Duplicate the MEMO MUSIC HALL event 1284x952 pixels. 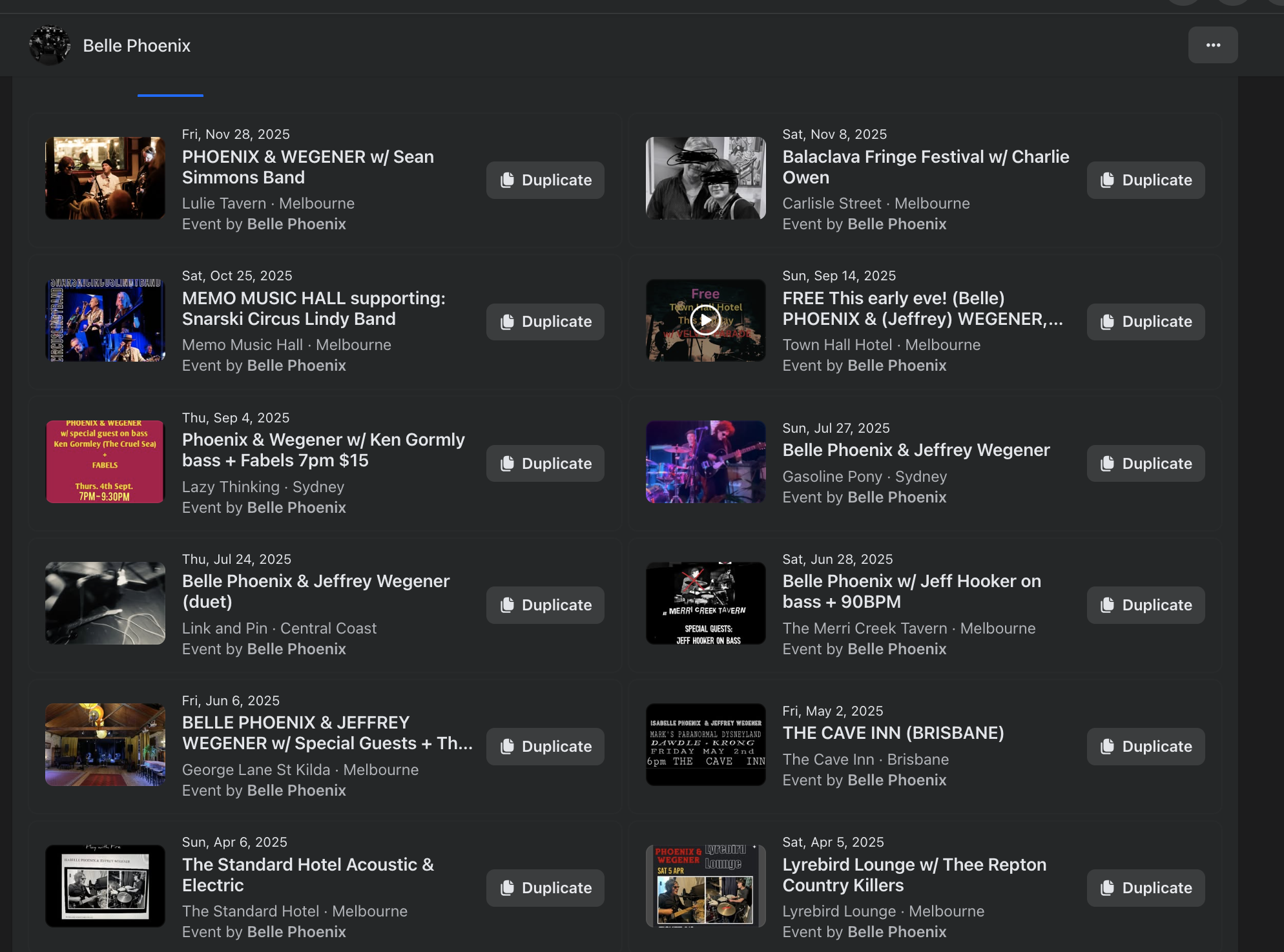[545, 322]
